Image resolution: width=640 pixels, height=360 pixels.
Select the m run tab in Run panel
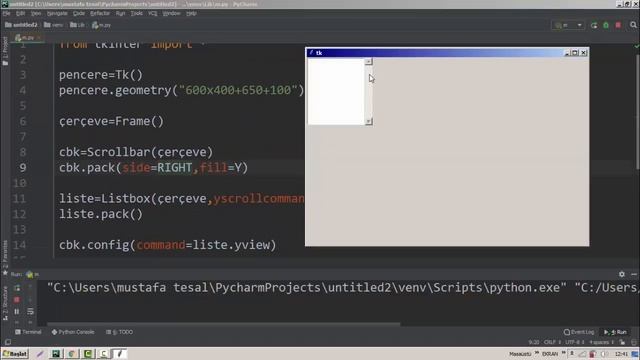point(33,274)
